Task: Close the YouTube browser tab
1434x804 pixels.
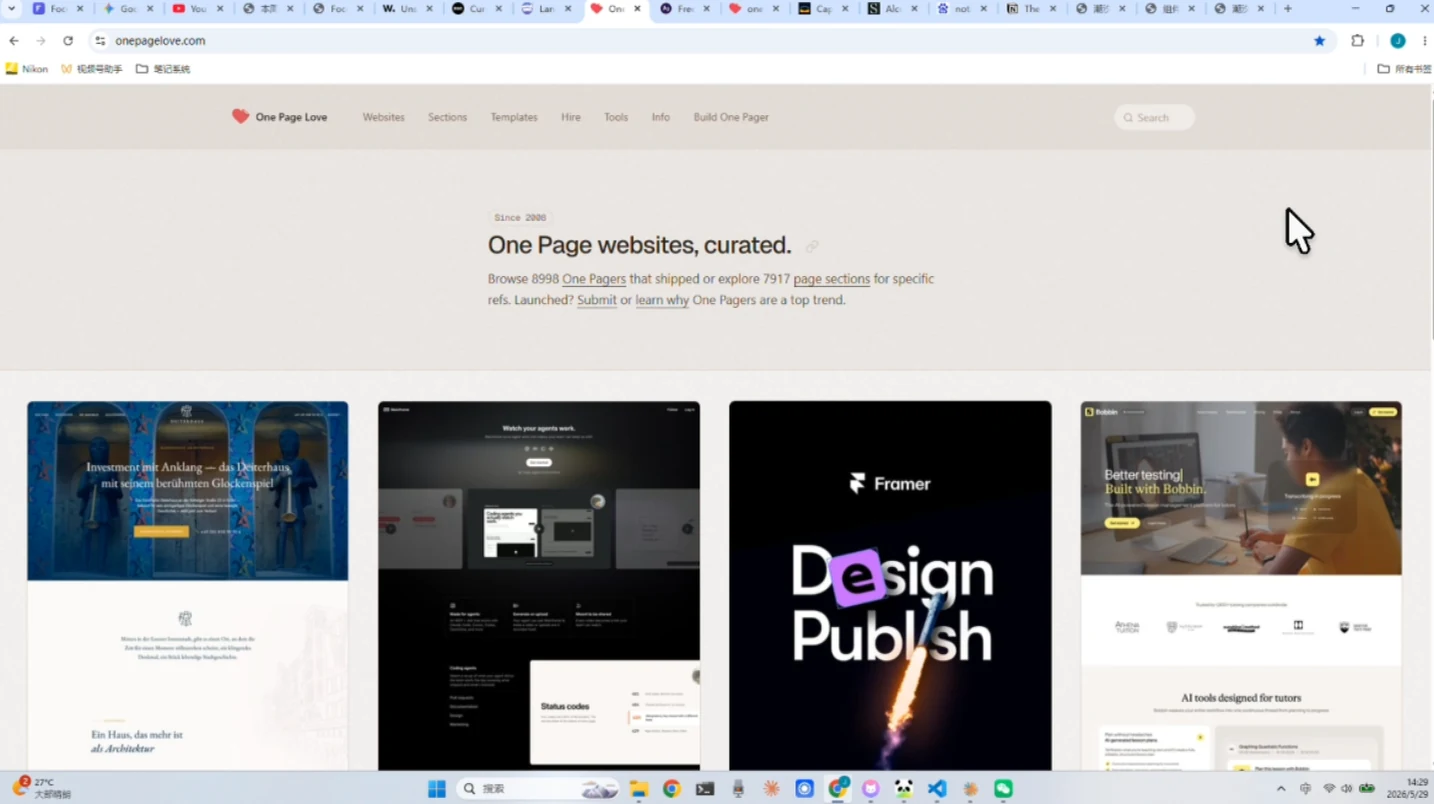Action: click(220, 9)
